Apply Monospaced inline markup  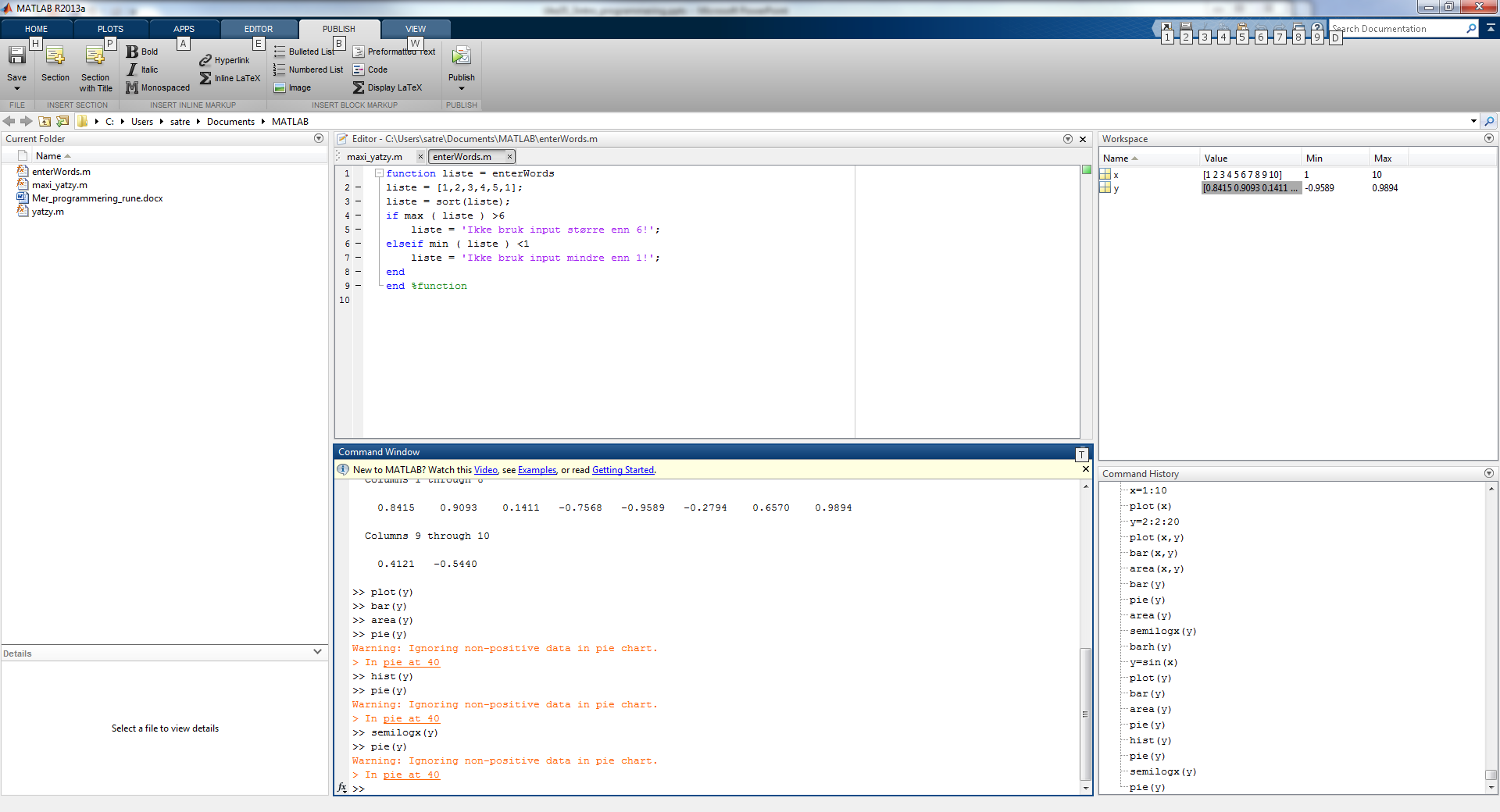(x=158, y=87)
